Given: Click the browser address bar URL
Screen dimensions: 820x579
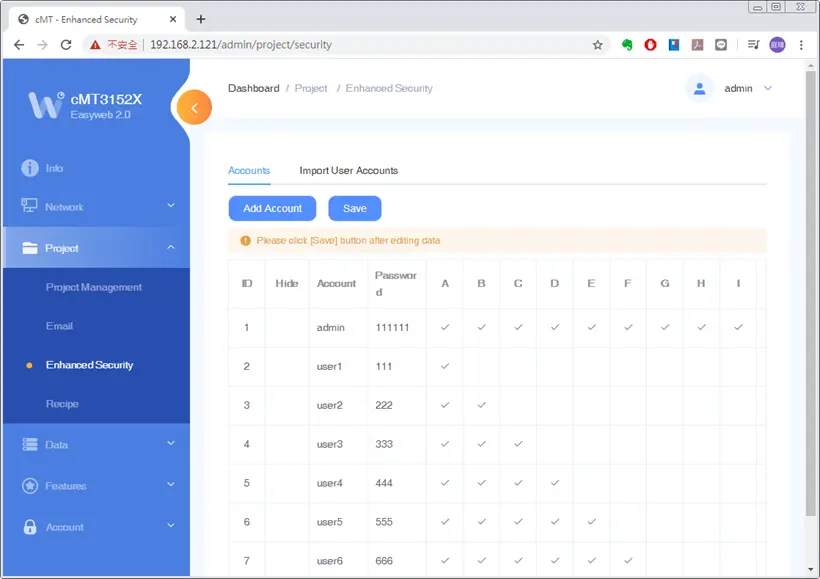Looking at the screenshot, I should 241,45.
